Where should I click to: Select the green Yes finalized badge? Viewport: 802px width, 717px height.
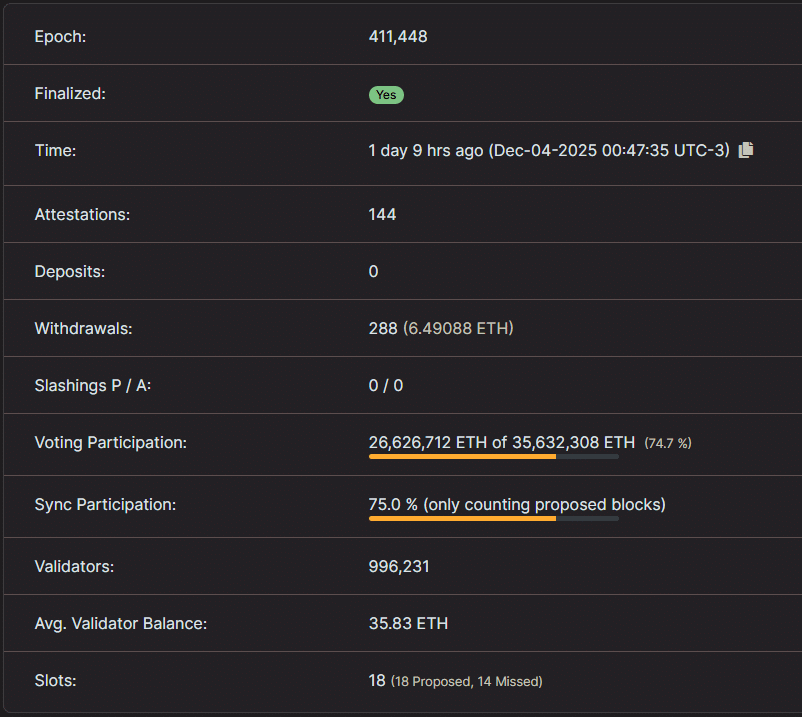[x=386, y=94]
